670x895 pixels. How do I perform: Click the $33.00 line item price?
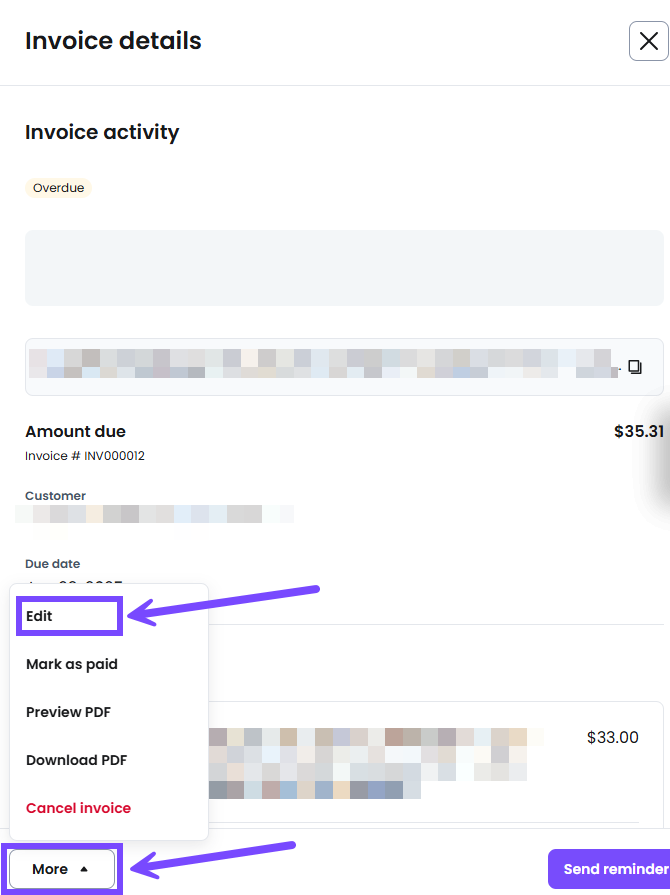[x=612, y=737]
